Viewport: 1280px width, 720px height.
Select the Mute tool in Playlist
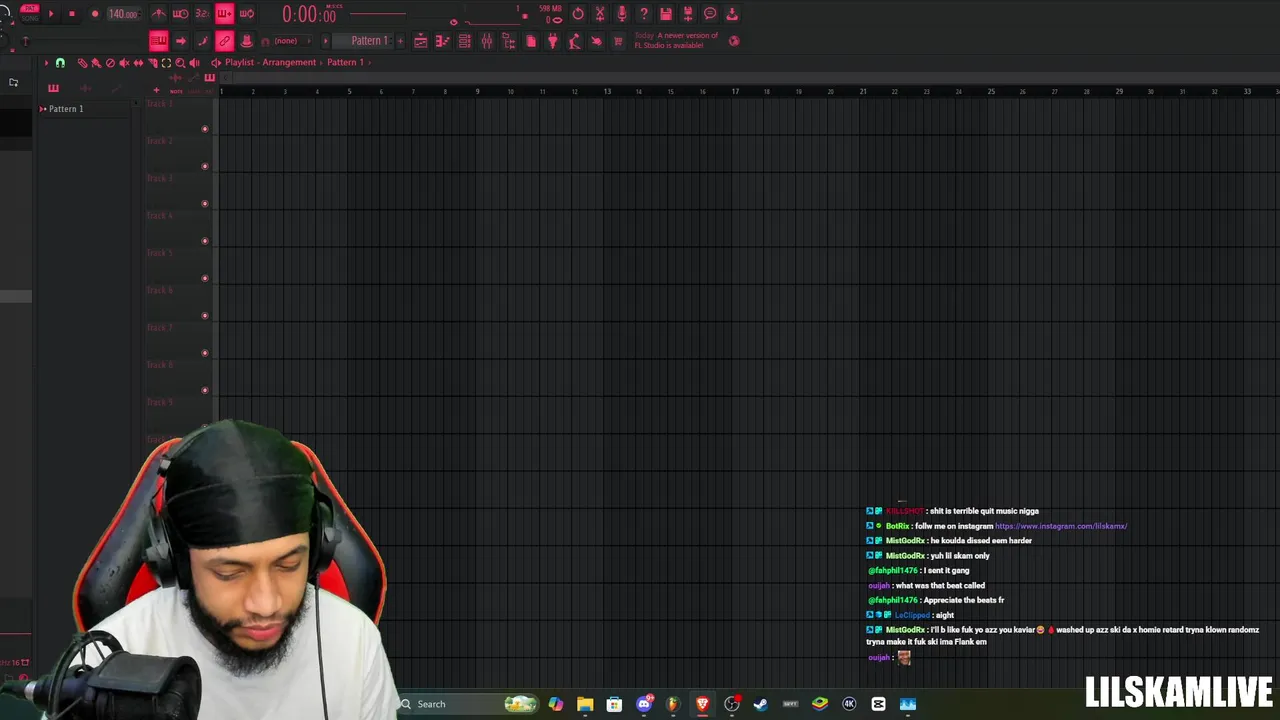124,62
